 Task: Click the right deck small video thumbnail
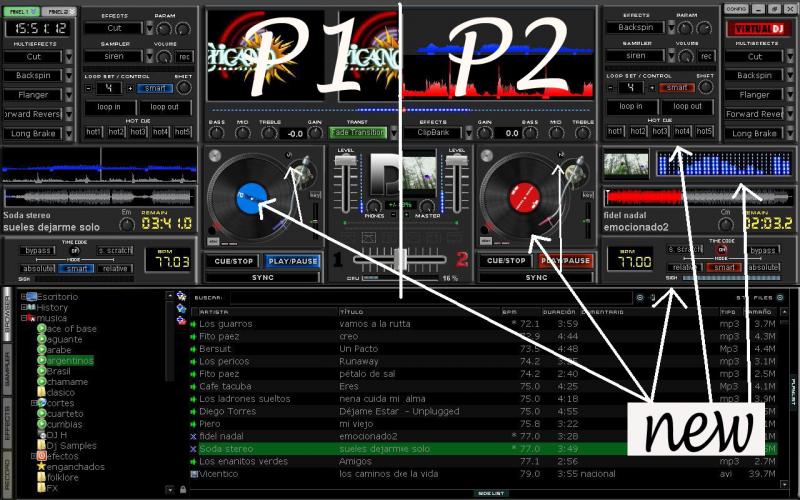coord(626,165)
